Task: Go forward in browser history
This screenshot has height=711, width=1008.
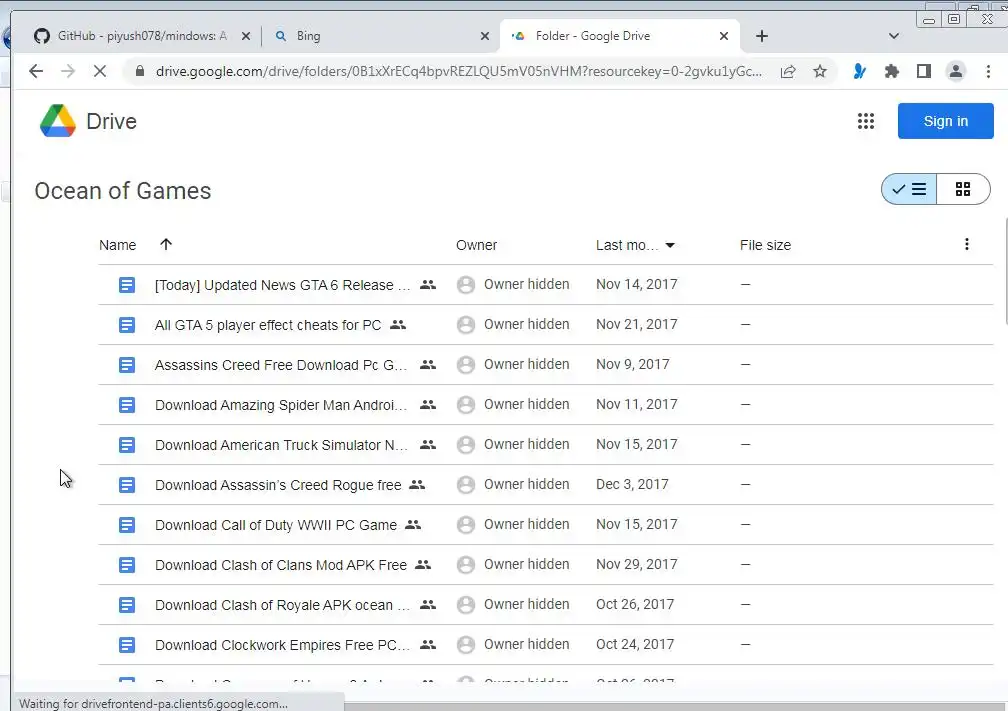Action: pyautogui.click(x=68, y=71)
